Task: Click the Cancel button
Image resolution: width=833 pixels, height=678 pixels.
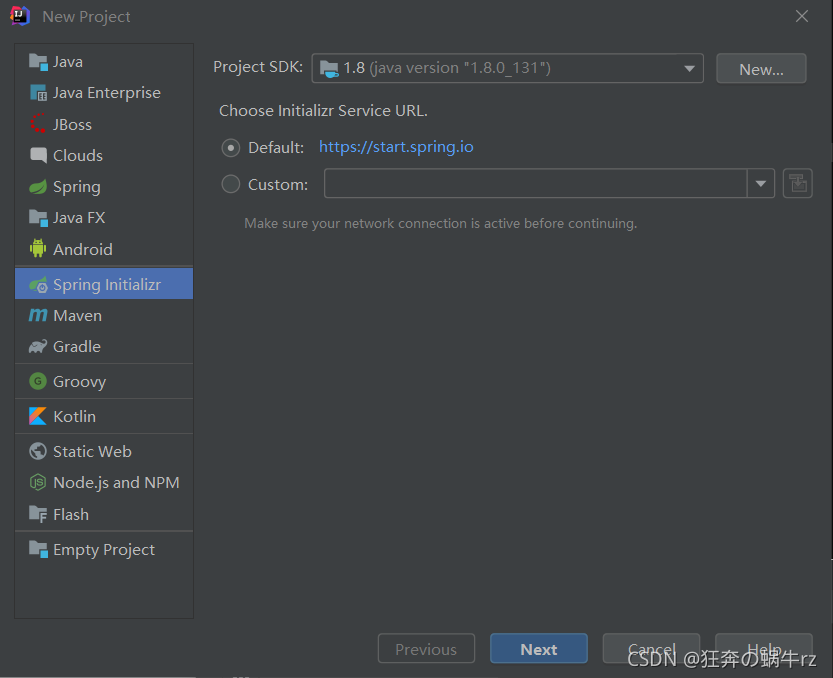Action: 651,649
